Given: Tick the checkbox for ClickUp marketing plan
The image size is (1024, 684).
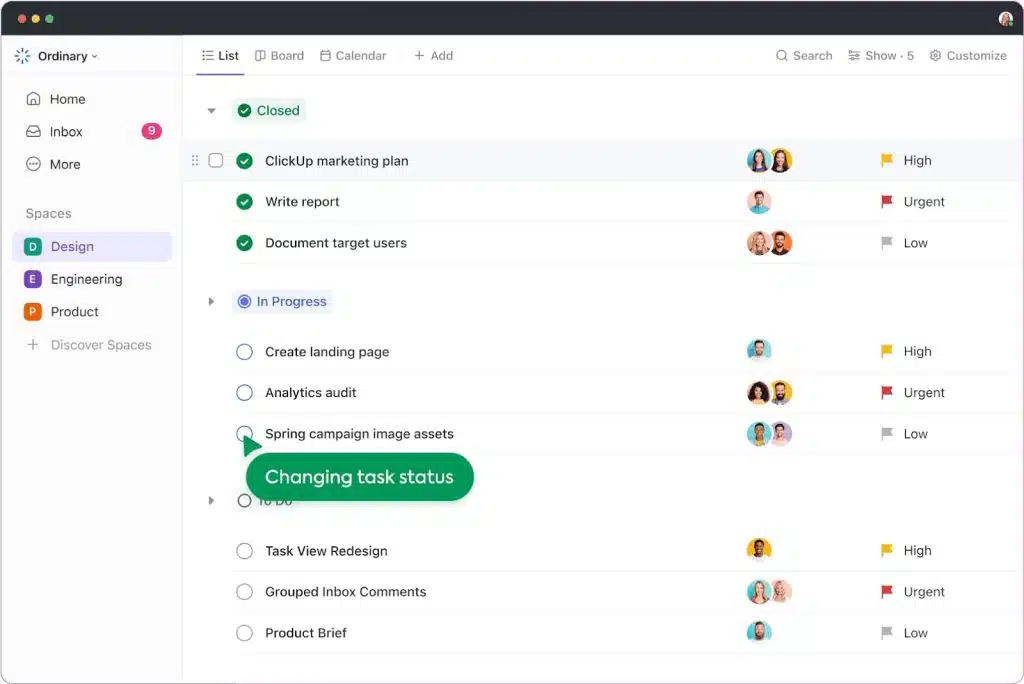Looking at the screenshot, I should 216,161.
